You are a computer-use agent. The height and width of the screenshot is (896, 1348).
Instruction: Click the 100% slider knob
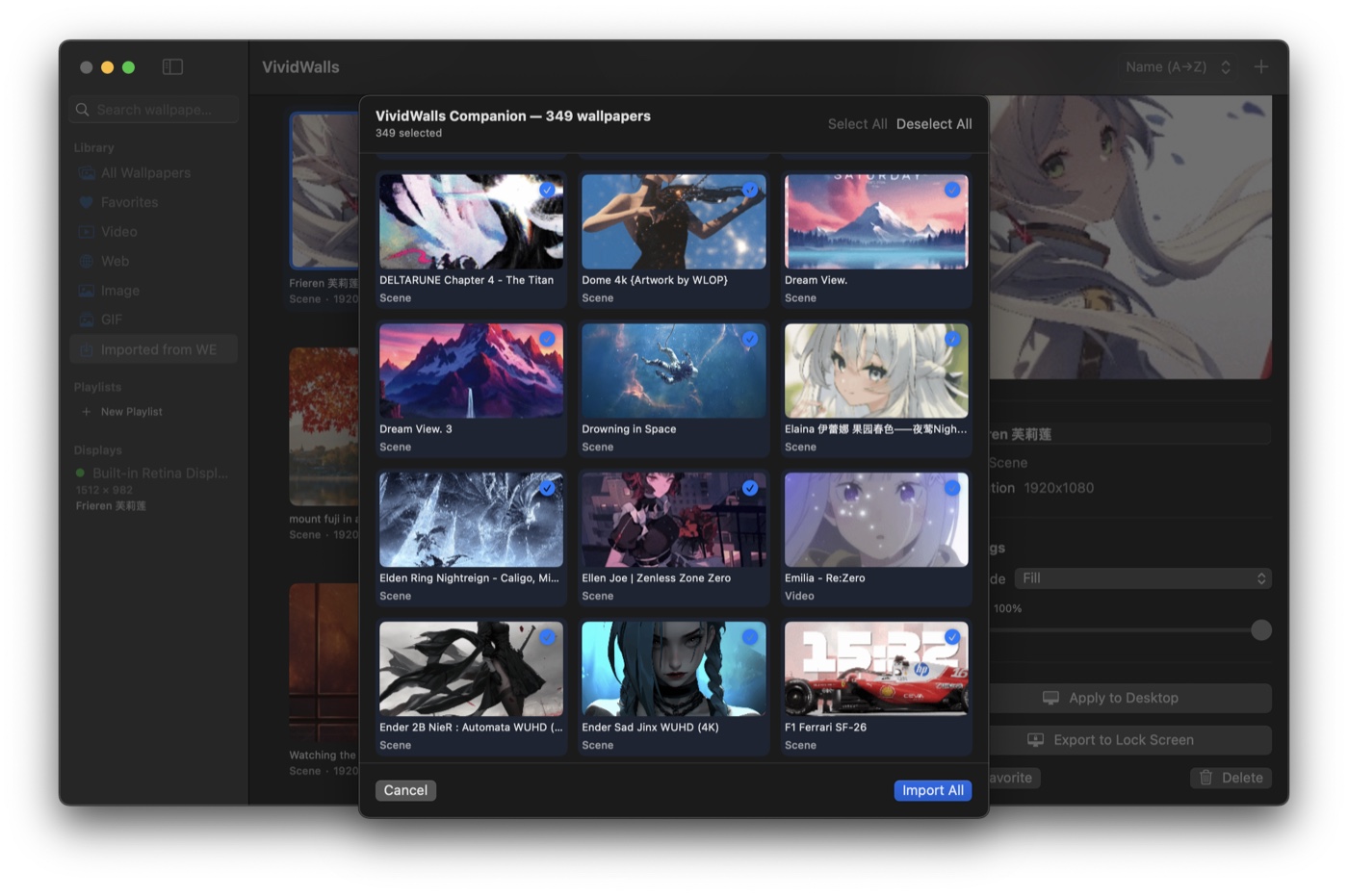tap(1260, 630)
